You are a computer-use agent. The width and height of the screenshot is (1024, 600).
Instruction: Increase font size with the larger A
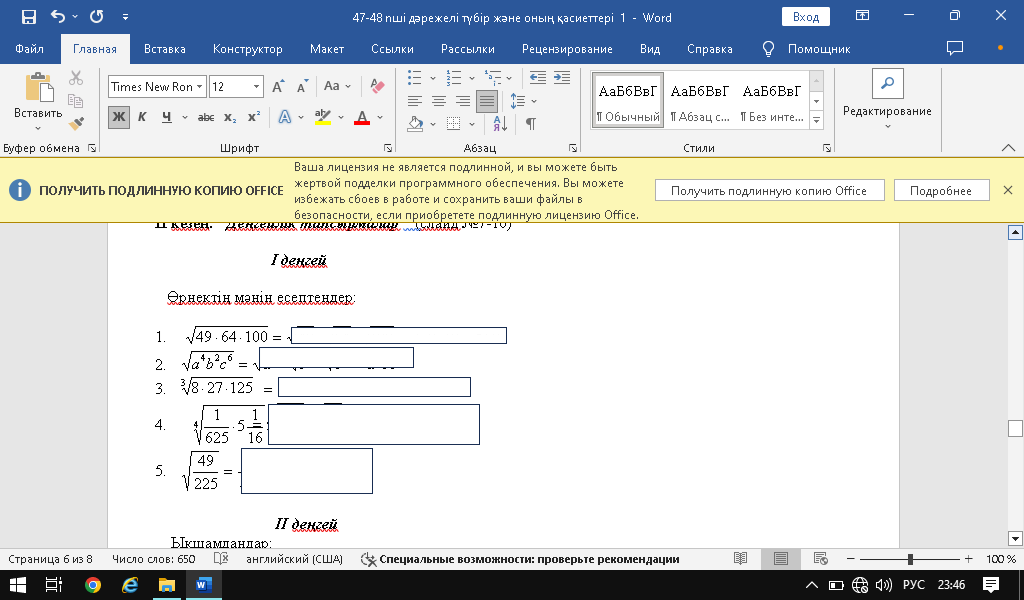(x=278, y=87)
